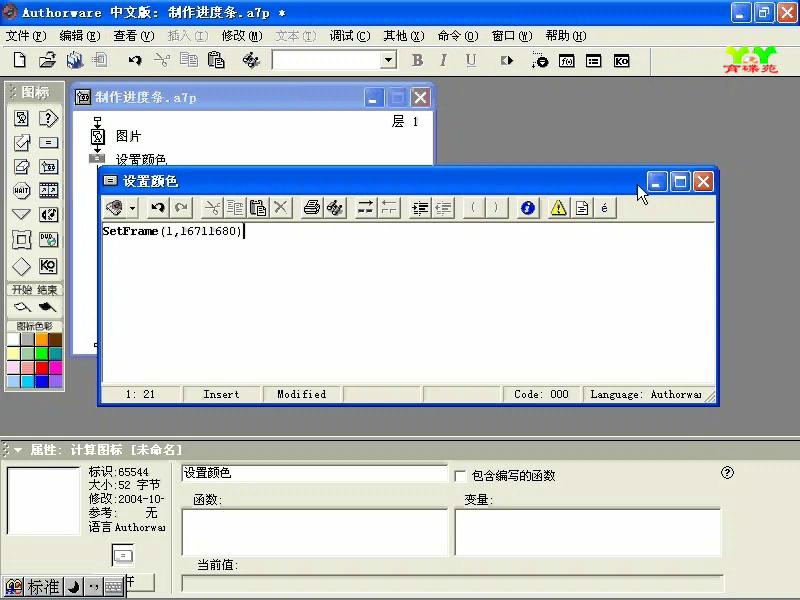The image size is (800, 600).
Task: Click the New file icon in main toolbar
Action: click(19, 60)
